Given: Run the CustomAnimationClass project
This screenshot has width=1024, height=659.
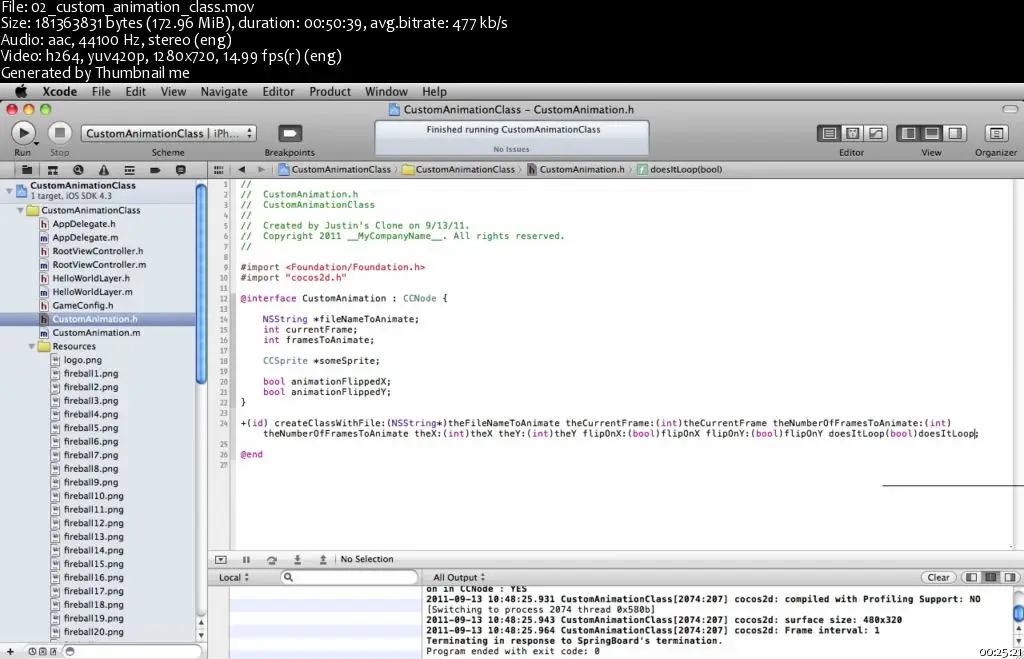Looking at the screenshot, I should point(24,133).
